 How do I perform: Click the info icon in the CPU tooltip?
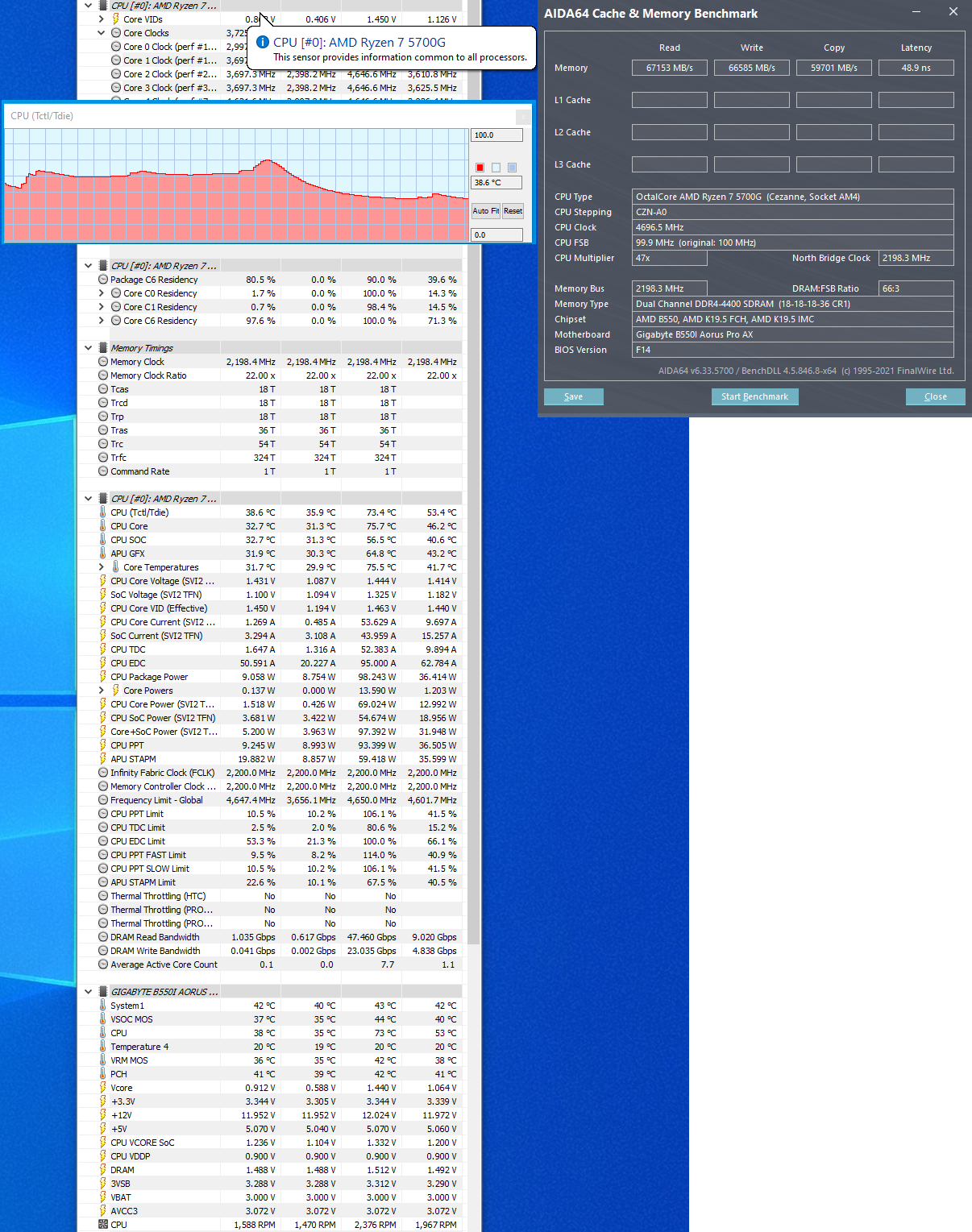[x=262, y=42]
